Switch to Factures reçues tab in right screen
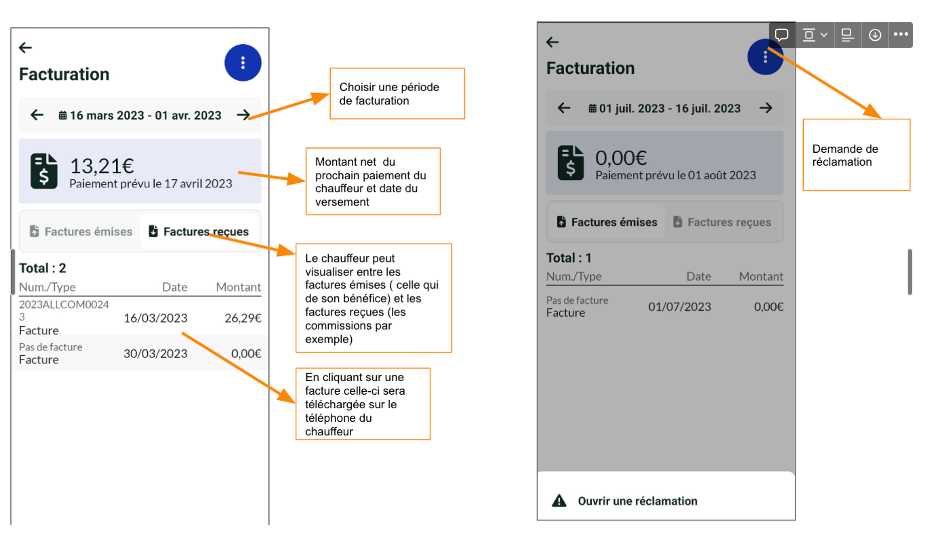The image size is (952, 544). pos(722,222)
